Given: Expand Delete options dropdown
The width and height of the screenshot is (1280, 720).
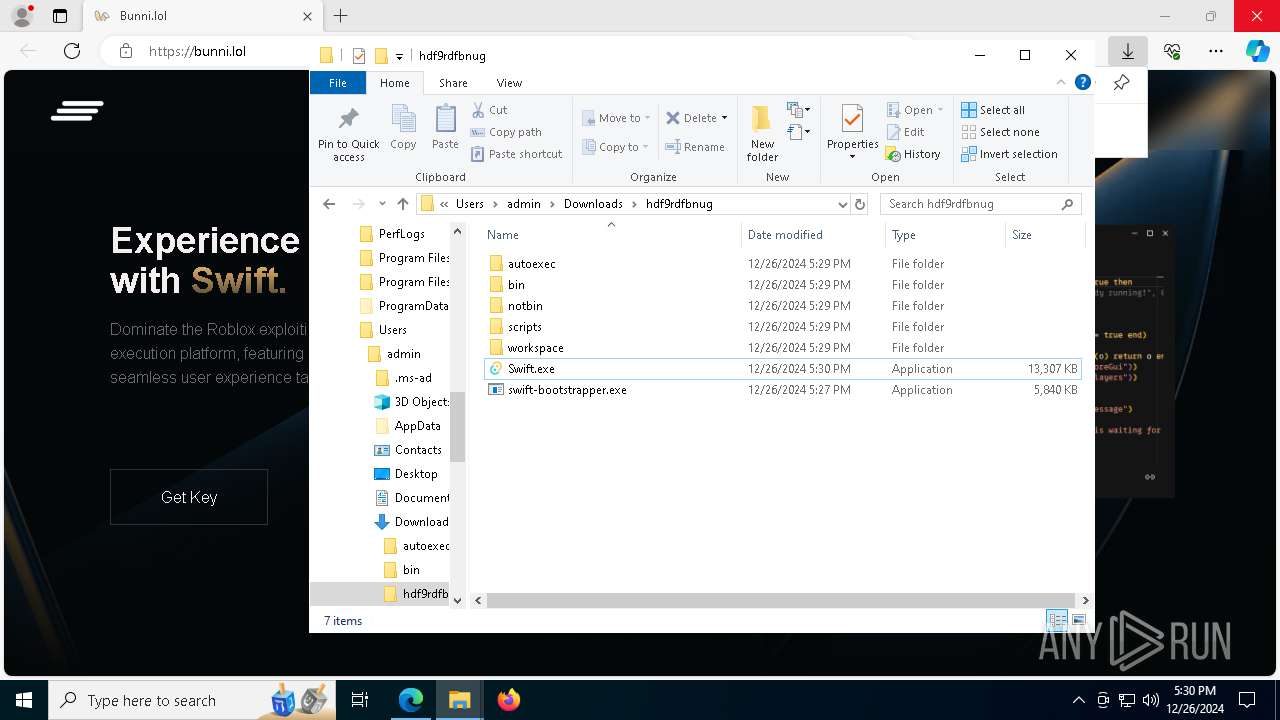Looking at the screenshot, I should [x=724, y=118].
